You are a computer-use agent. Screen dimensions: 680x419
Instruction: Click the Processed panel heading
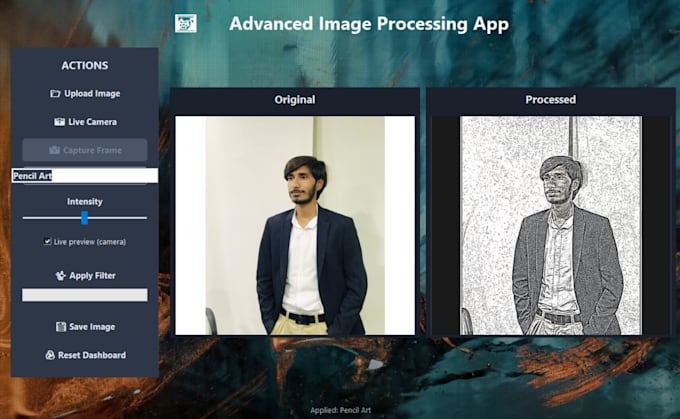(551, 100)
